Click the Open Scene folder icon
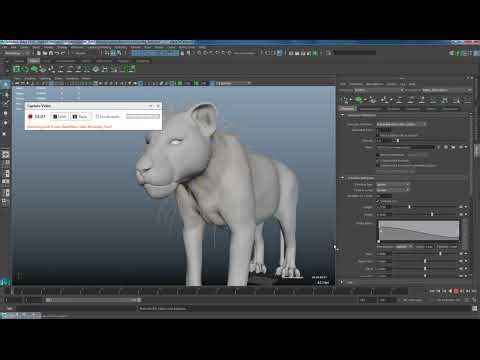This screenshot has height=360, width=480. pos(45,53)
